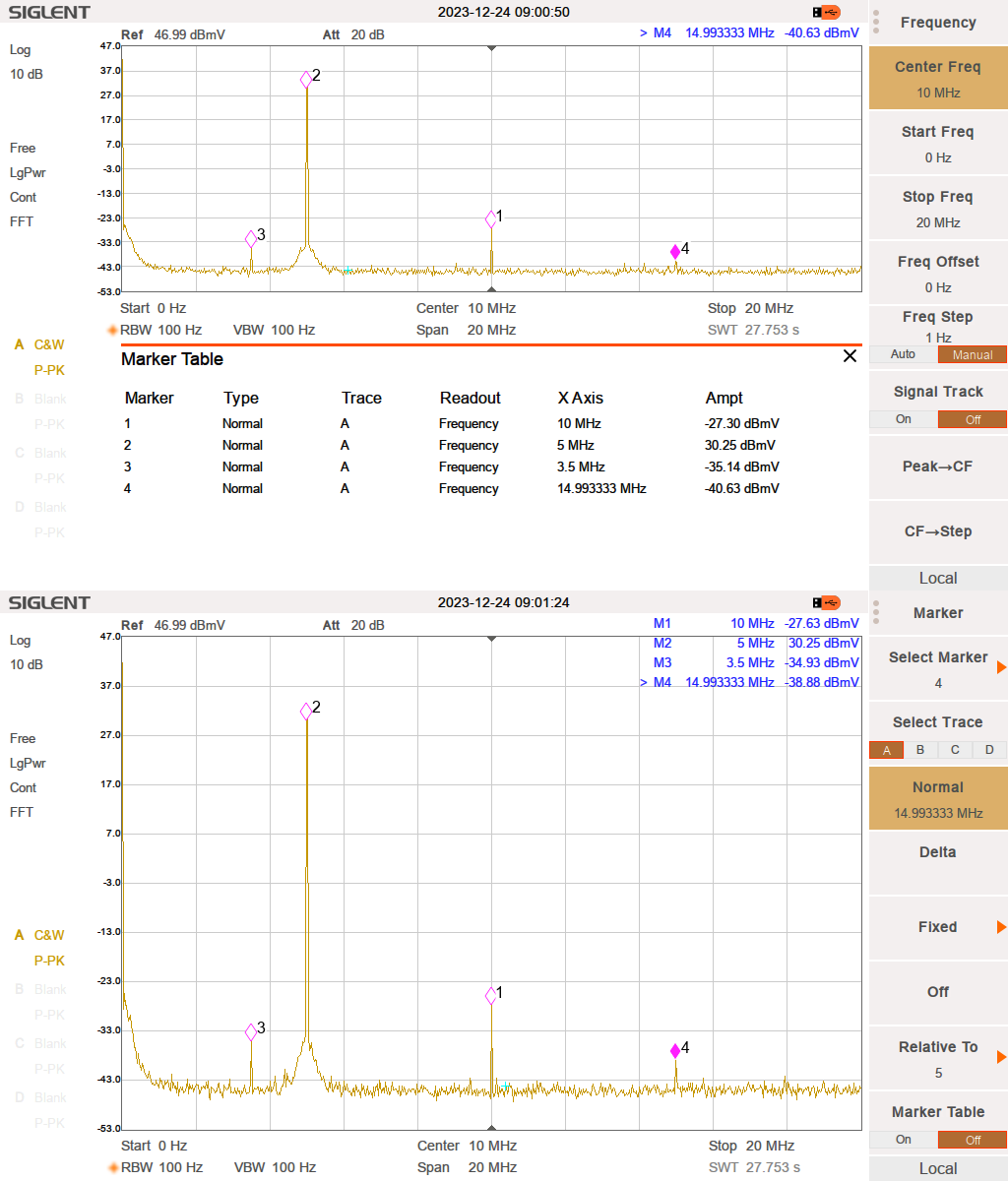Click the USB drive icon beside 09:01:24 timestamp
This screenshot has width=1008, height=1181.
[x=827, y=602]
